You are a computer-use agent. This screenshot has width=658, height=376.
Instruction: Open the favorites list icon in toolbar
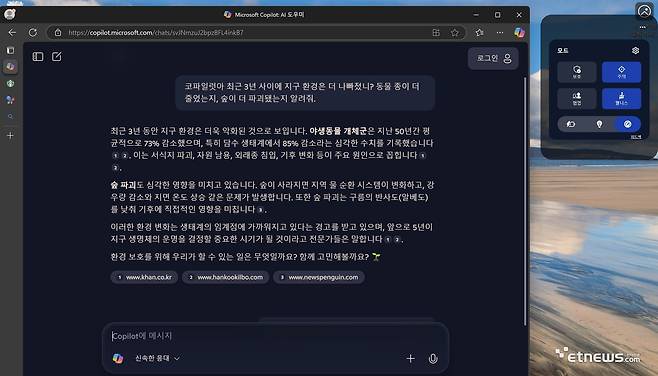(479, 32)
